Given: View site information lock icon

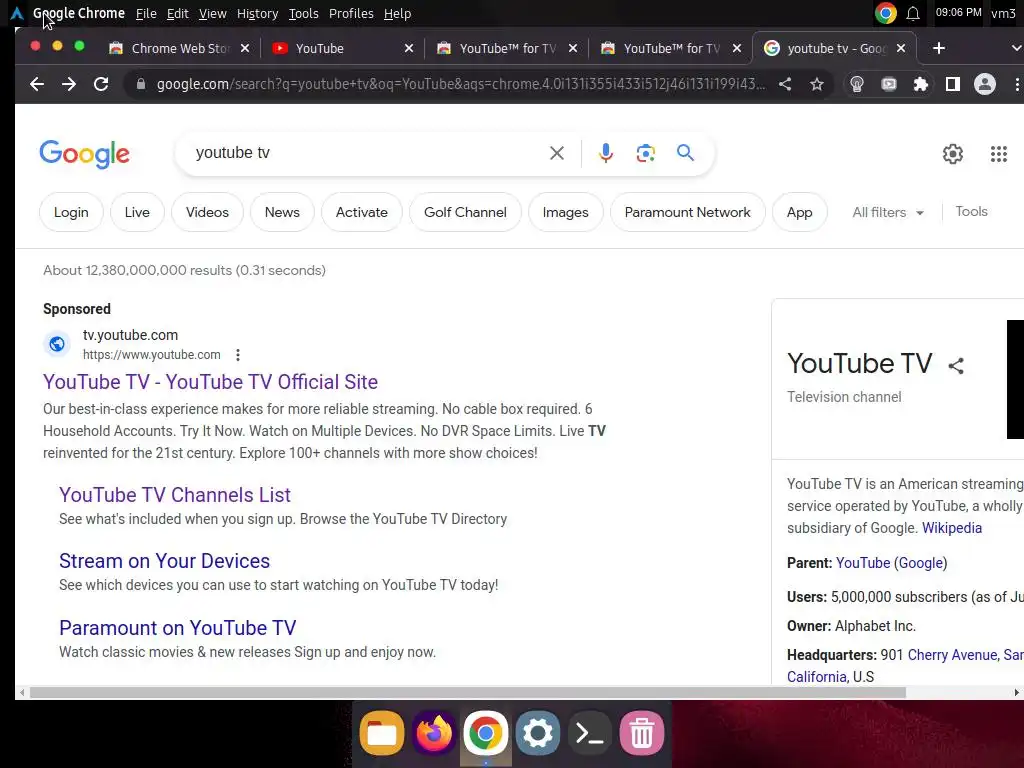Looking at the screenshot, I should tap(140, 84).
